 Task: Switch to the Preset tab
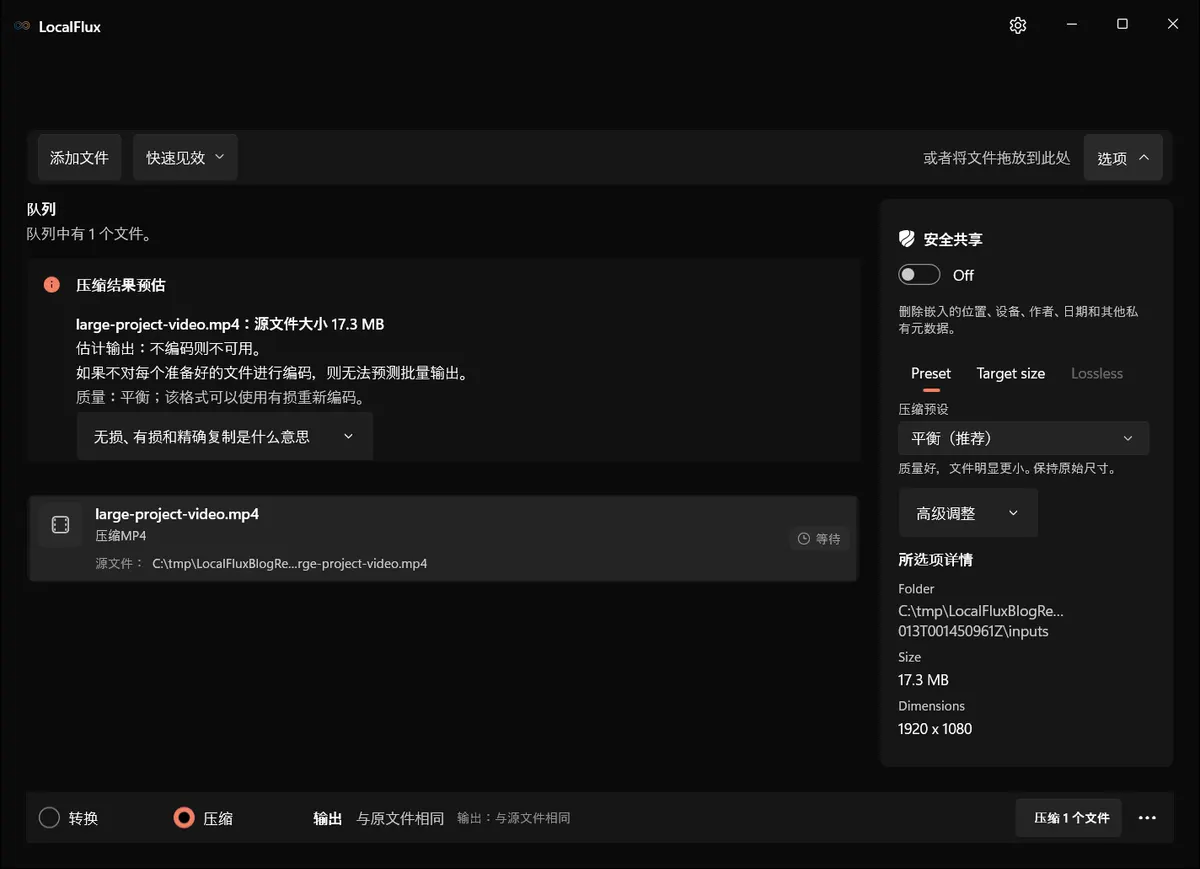[x=931, y=373]
